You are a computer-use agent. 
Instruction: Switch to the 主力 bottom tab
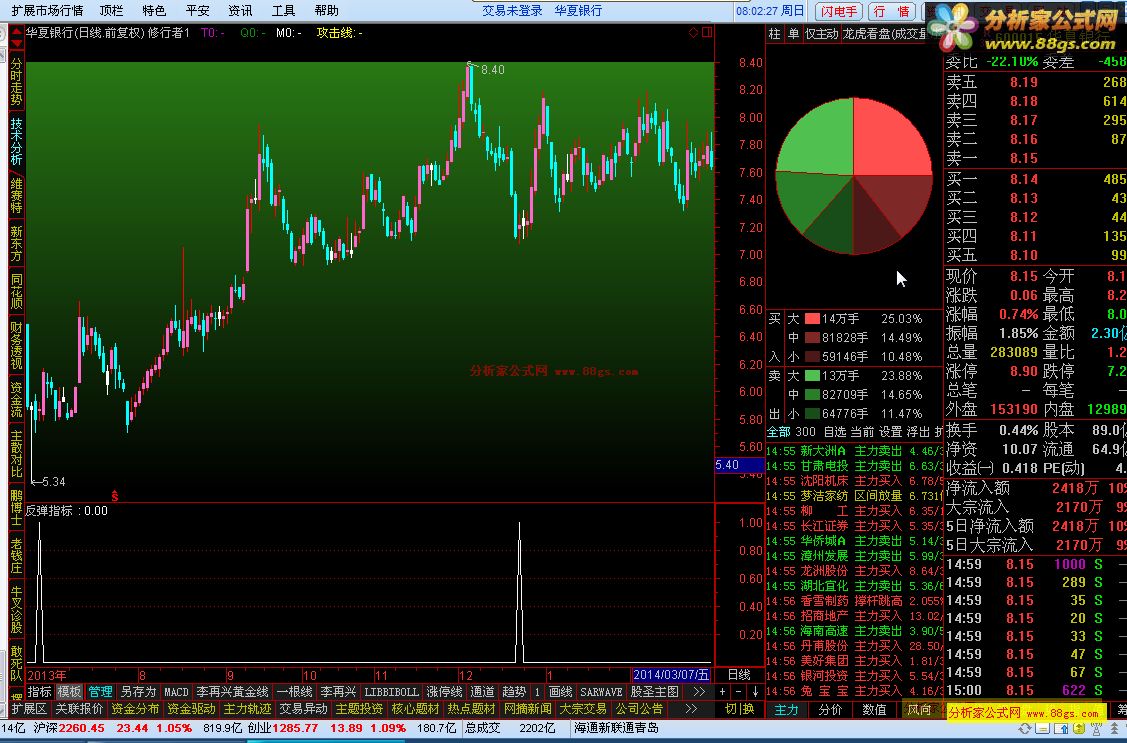pyautogui.click(x=786, y=709)
